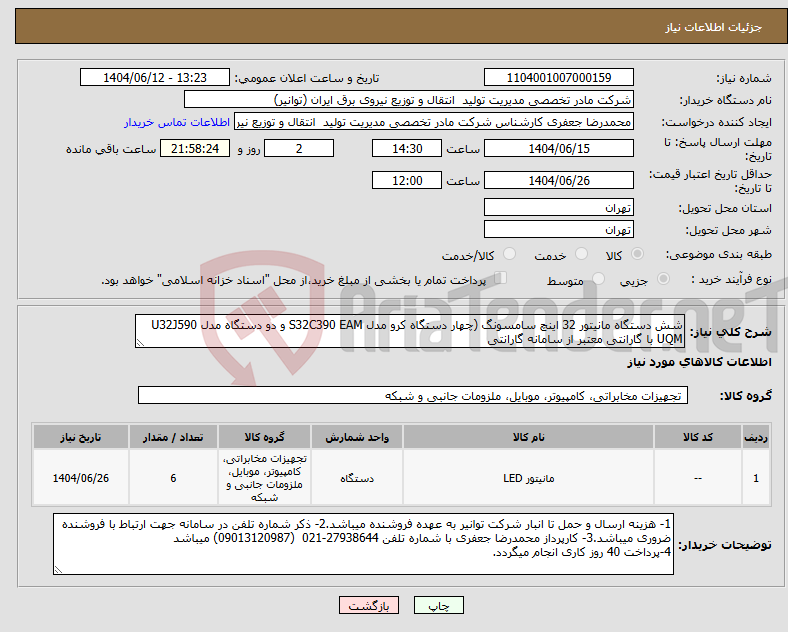This screenshot has height=632, width=788.
Task: Click the گروه کالا table column header
Action: tap(264, 437)
